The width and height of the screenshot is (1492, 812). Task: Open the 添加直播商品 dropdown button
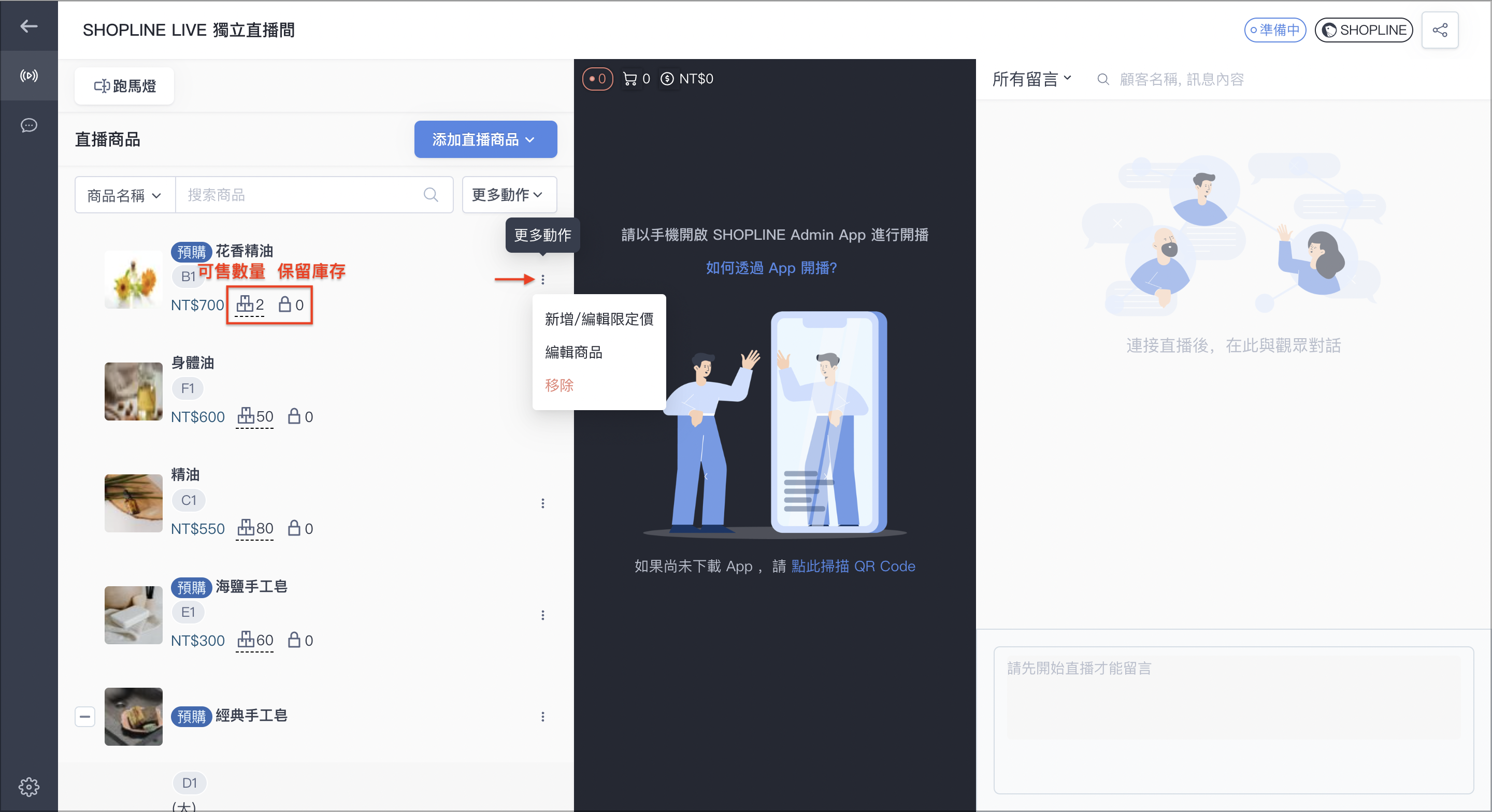point(485,140)
